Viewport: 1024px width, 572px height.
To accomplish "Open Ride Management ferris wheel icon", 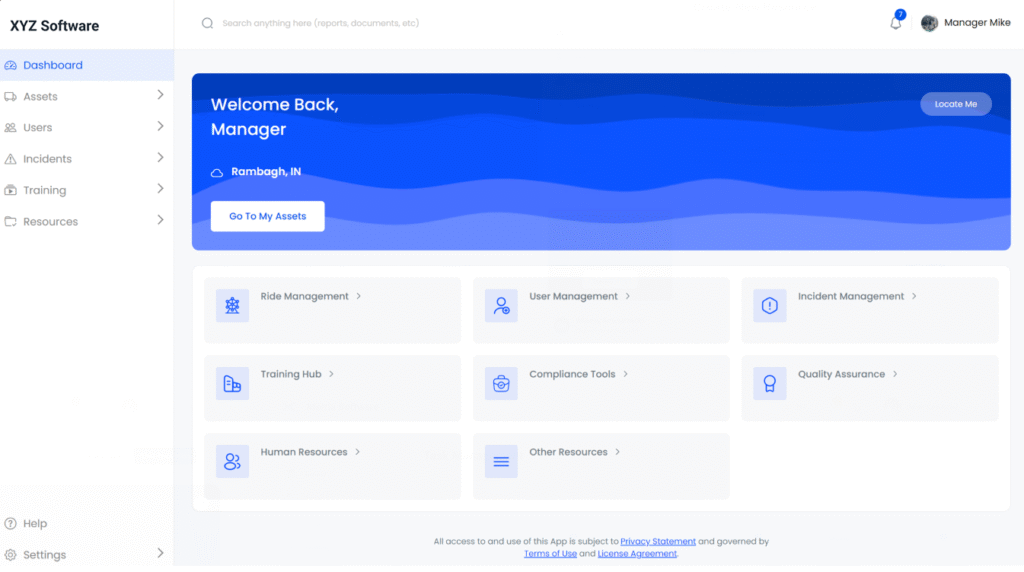I will point(232,306).
